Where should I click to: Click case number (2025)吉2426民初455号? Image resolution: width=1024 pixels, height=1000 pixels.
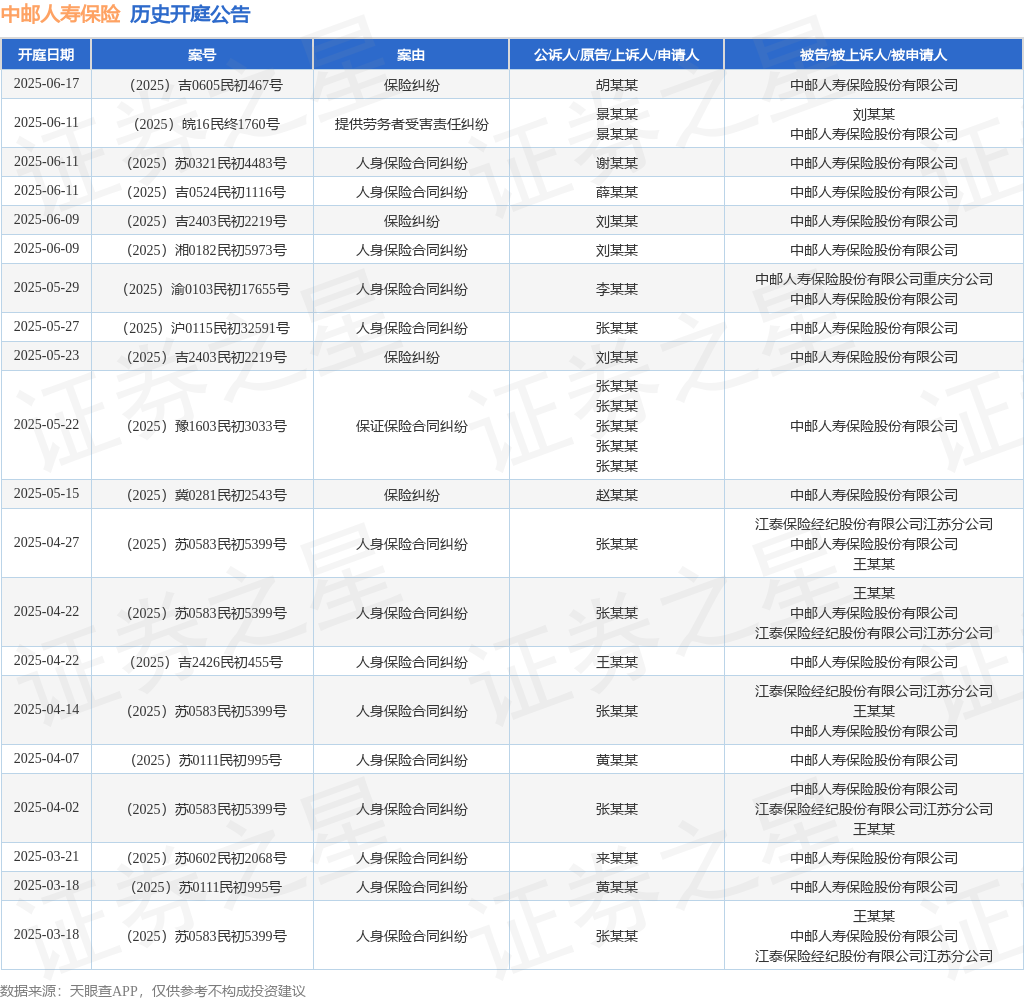coord(206,662)
